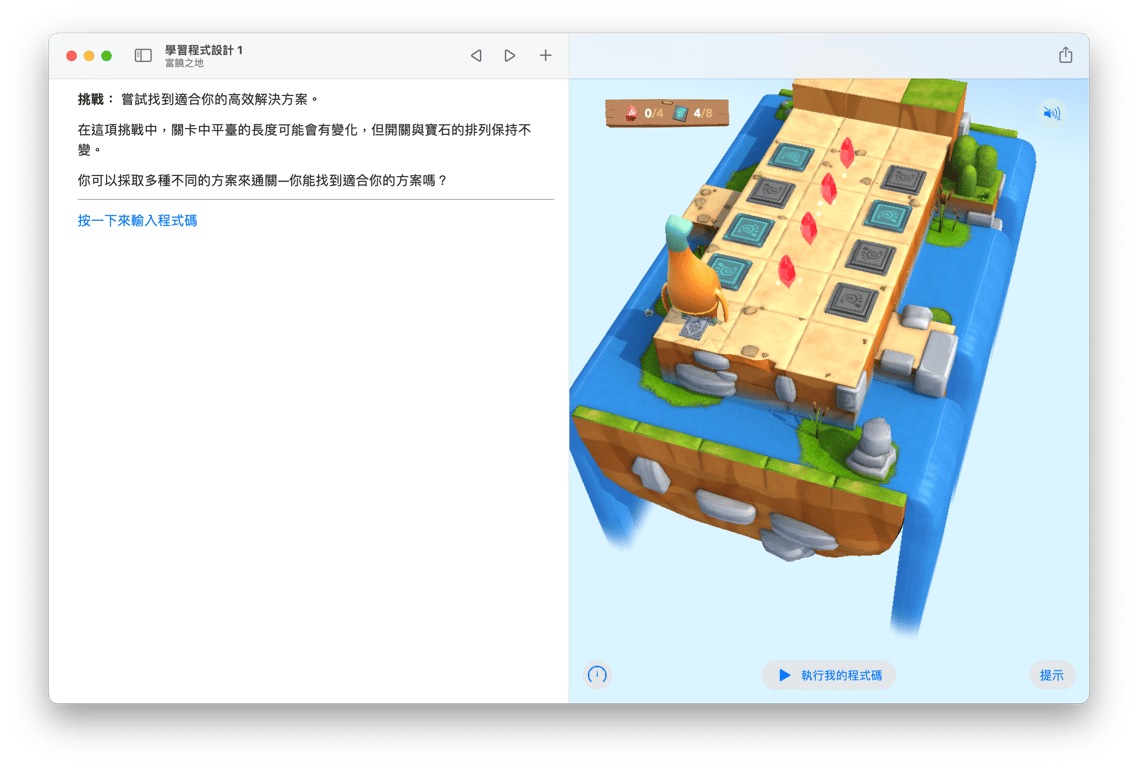The height and width of the screenshot is (768, 1138).
Task: Click the subtitle 富饒之地
Action: pyautogui.click(x=184, y=63)
